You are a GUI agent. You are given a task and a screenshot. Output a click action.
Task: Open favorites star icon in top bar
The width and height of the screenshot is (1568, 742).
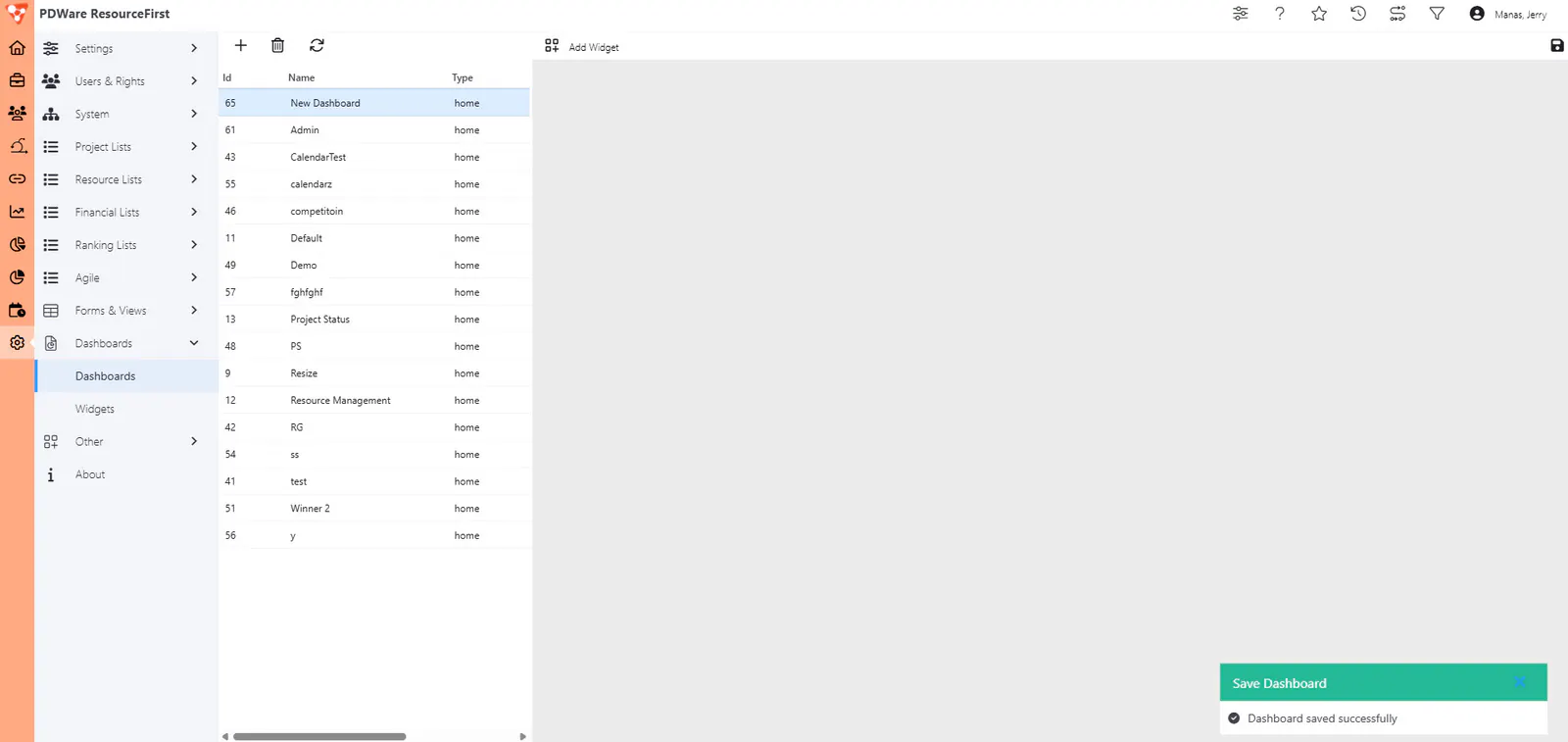[1319, 14]
